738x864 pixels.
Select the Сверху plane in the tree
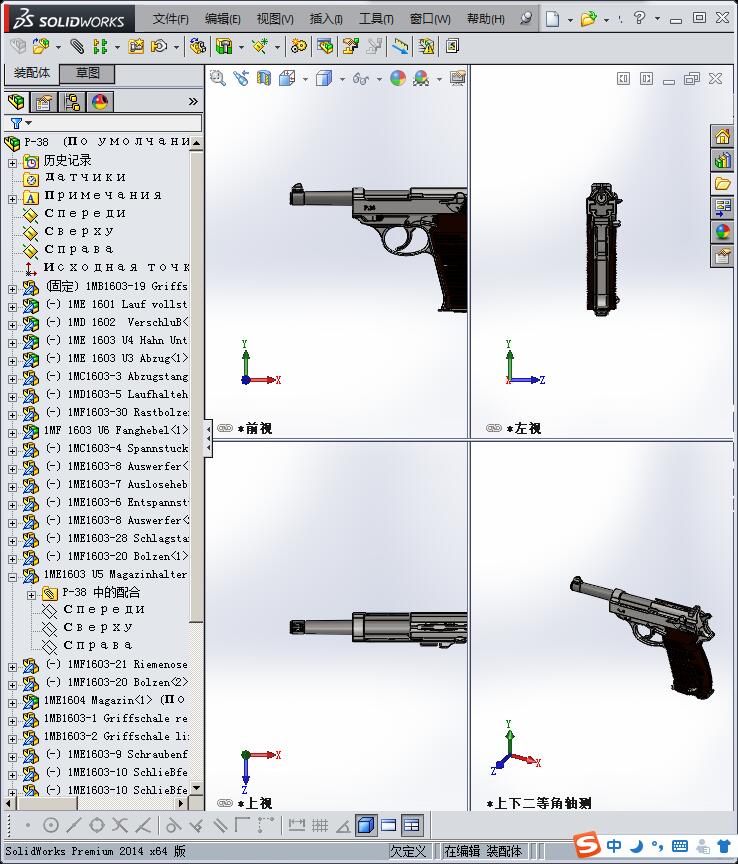[x=79, y=231]
